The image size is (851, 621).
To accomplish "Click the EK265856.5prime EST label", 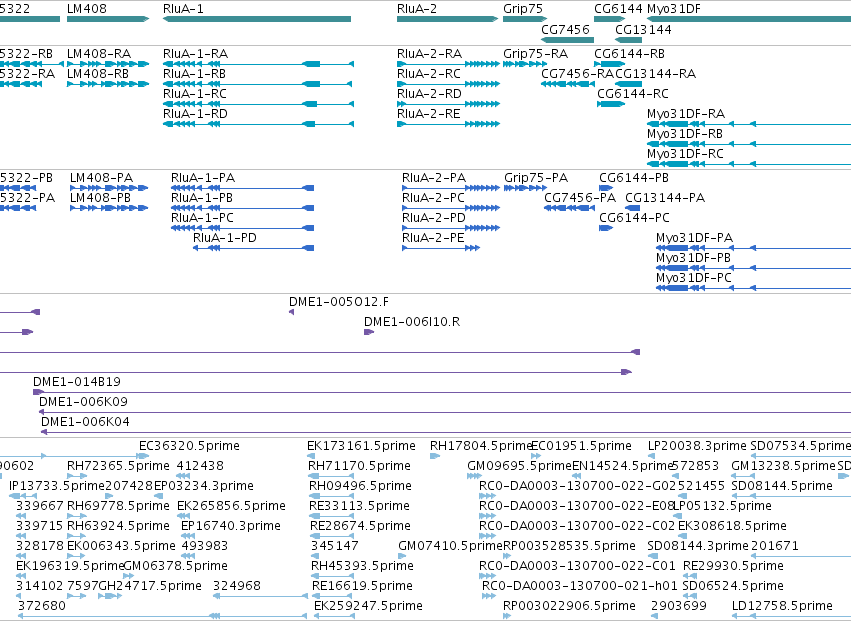I will (232, 506).
